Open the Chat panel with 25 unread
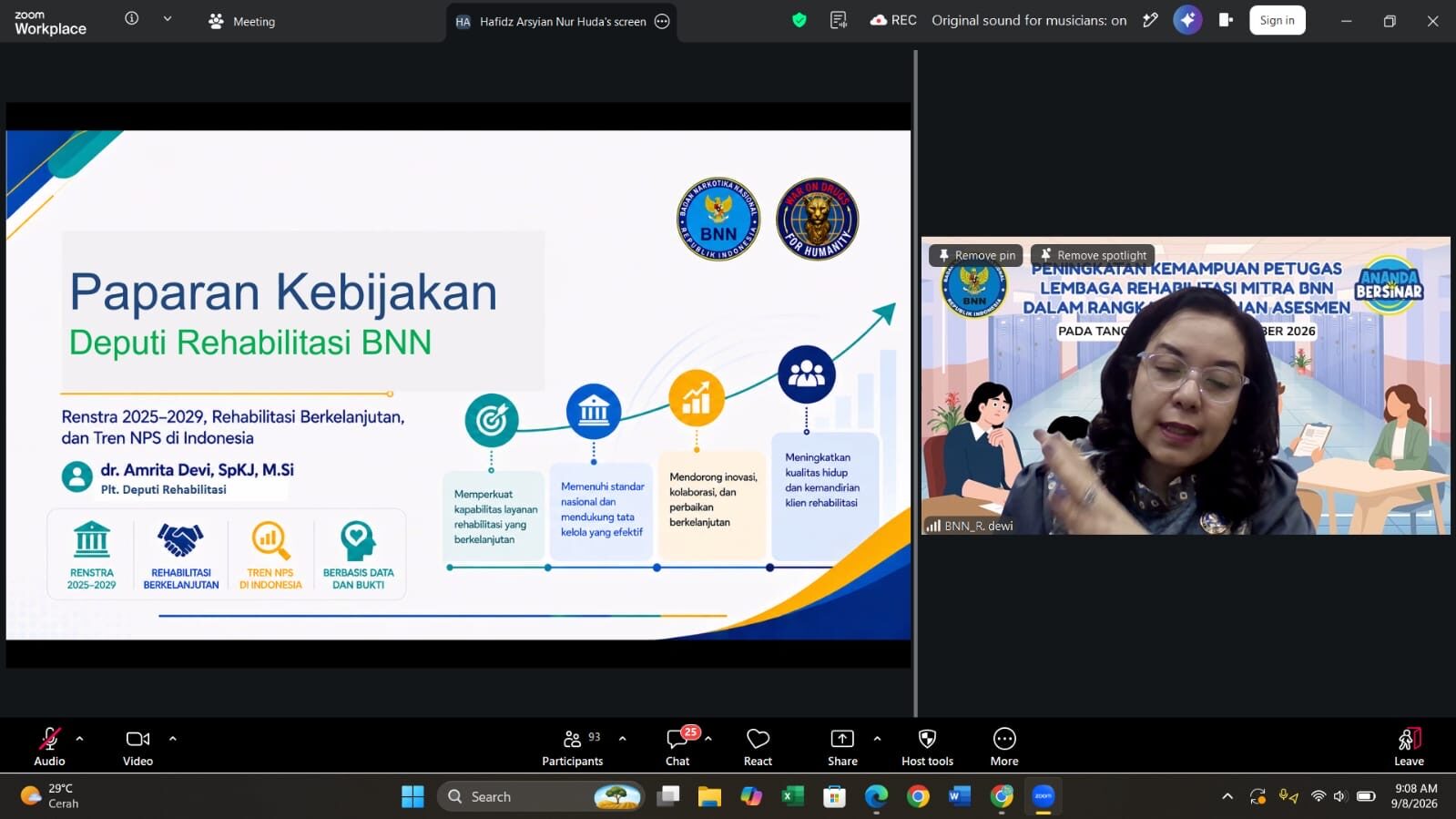This screenshot has height=819, width=1456. (679, 746)
